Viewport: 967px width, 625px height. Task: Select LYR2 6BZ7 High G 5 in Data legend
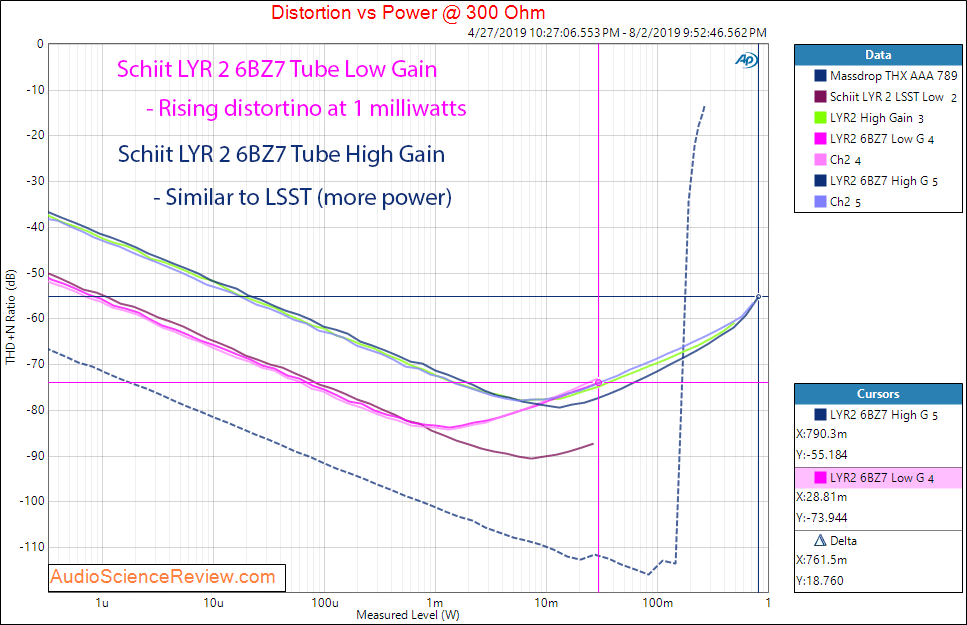884,181
